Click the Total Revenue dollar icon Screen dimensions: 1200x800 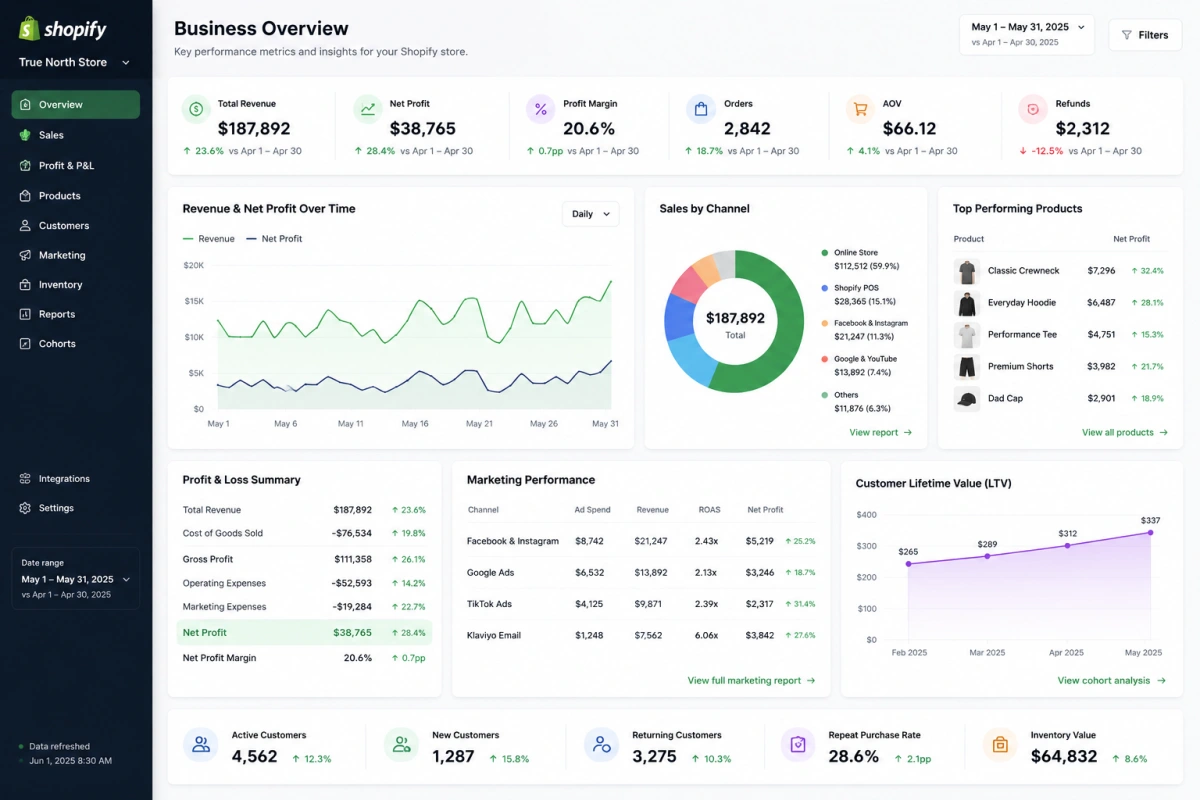[196, 109]
